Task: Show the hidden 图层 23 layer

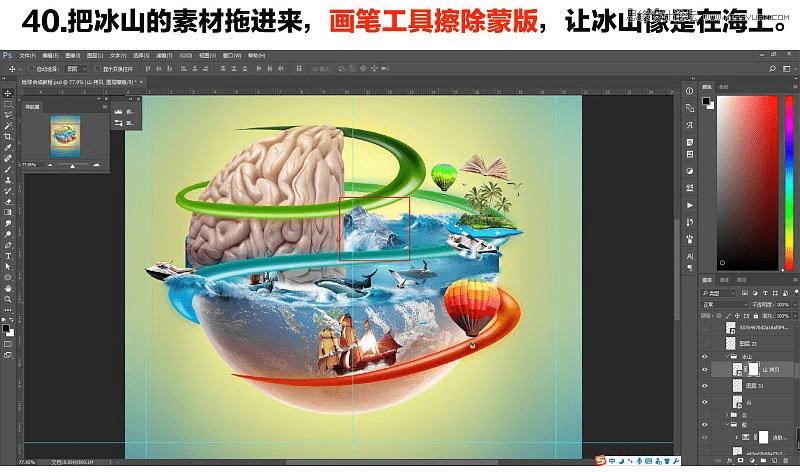Action: point(705,343)
